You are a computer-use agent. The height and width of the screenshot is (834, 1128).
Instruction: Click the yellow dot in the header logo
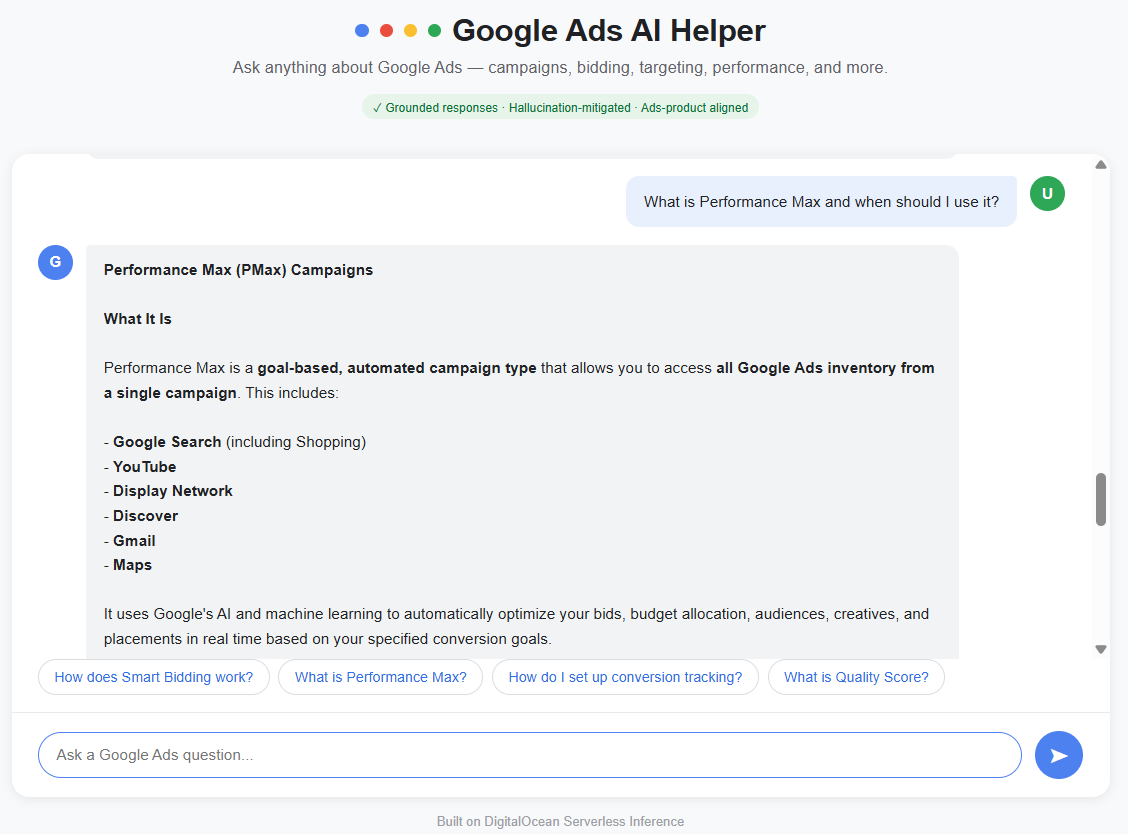pyautogui.click(x=410, y=30)
